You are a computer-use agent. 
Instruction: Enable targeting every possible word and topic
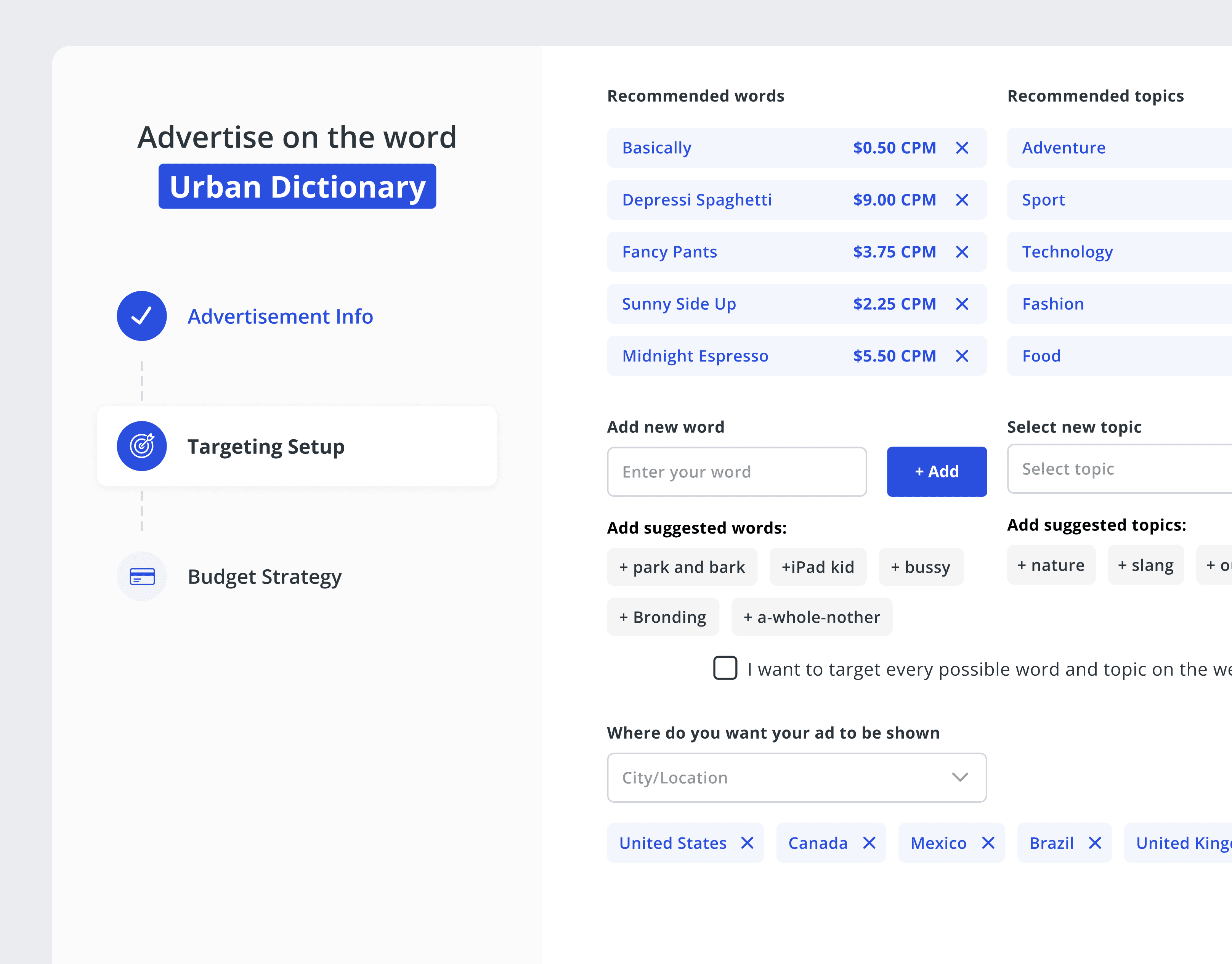point(725,668)
